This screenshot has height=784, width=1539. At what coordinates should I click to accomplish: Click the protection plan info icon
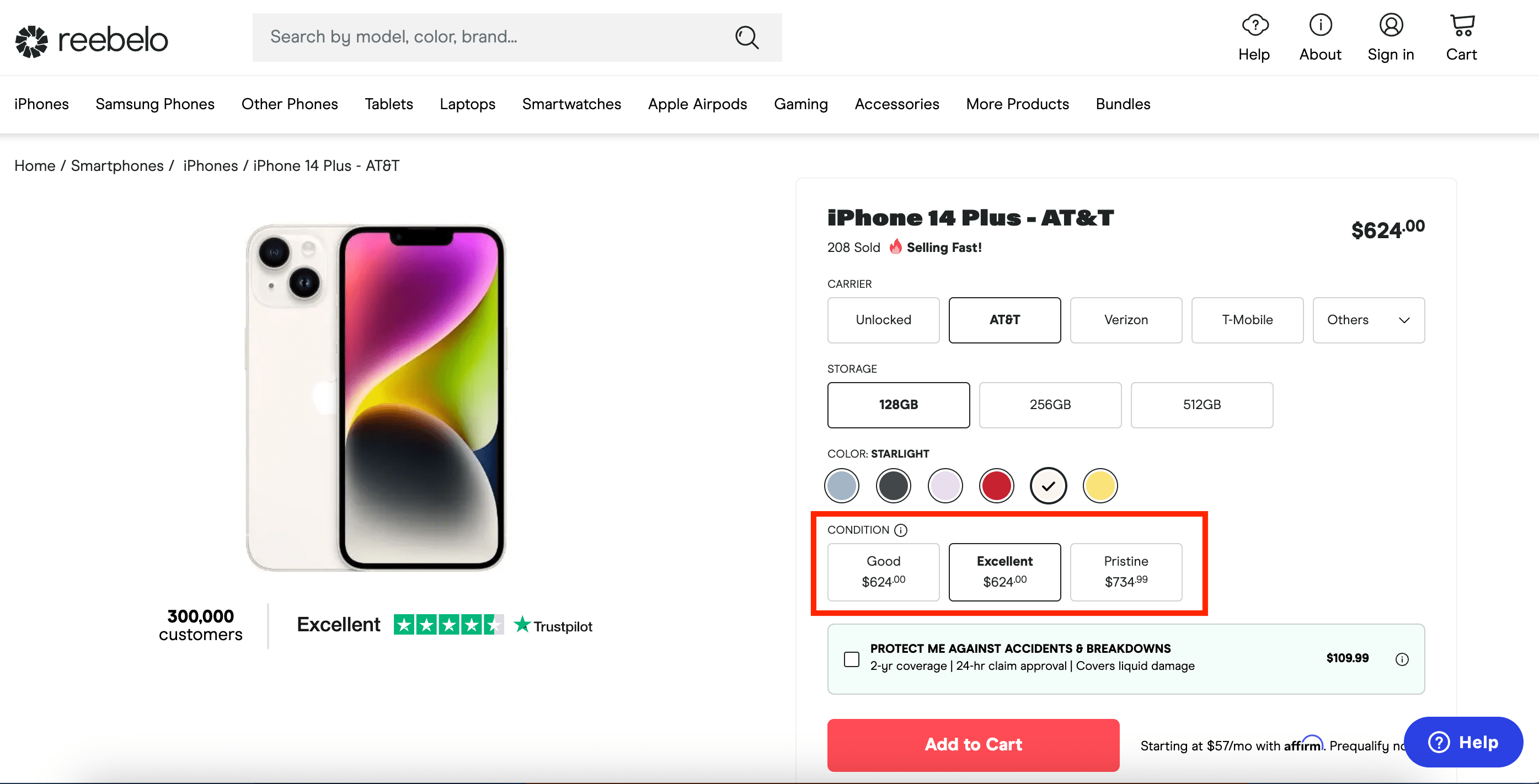click(x=1402, y=659)
